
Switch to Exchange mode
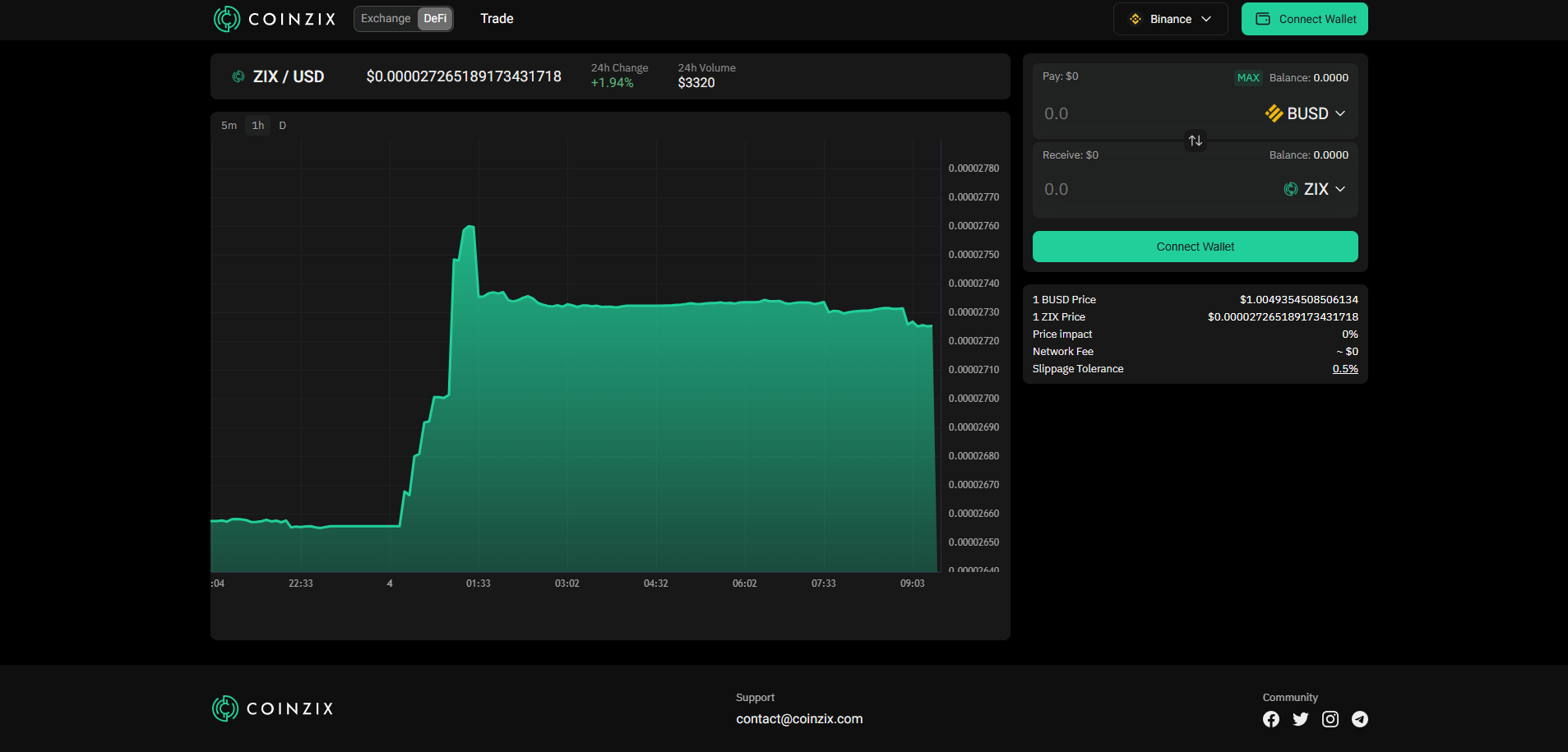pyautogui.click(x=386, y=18)
